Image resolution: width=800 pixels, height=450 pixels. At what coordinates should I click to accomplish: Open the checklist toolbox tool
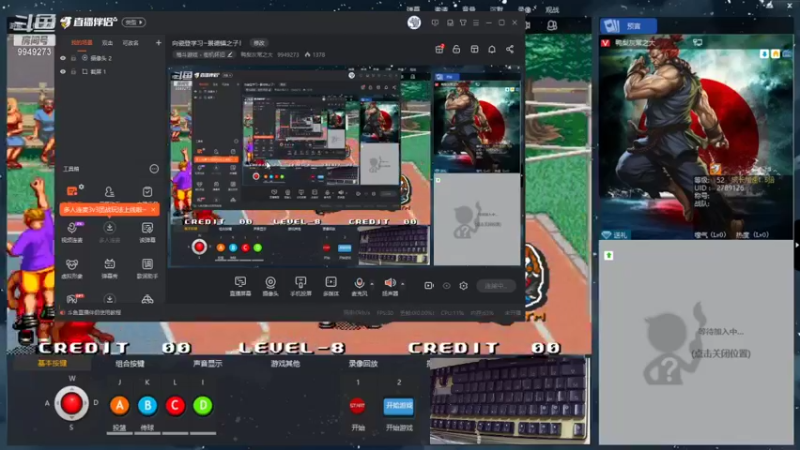pyautogui.click(x=147, y=191)
